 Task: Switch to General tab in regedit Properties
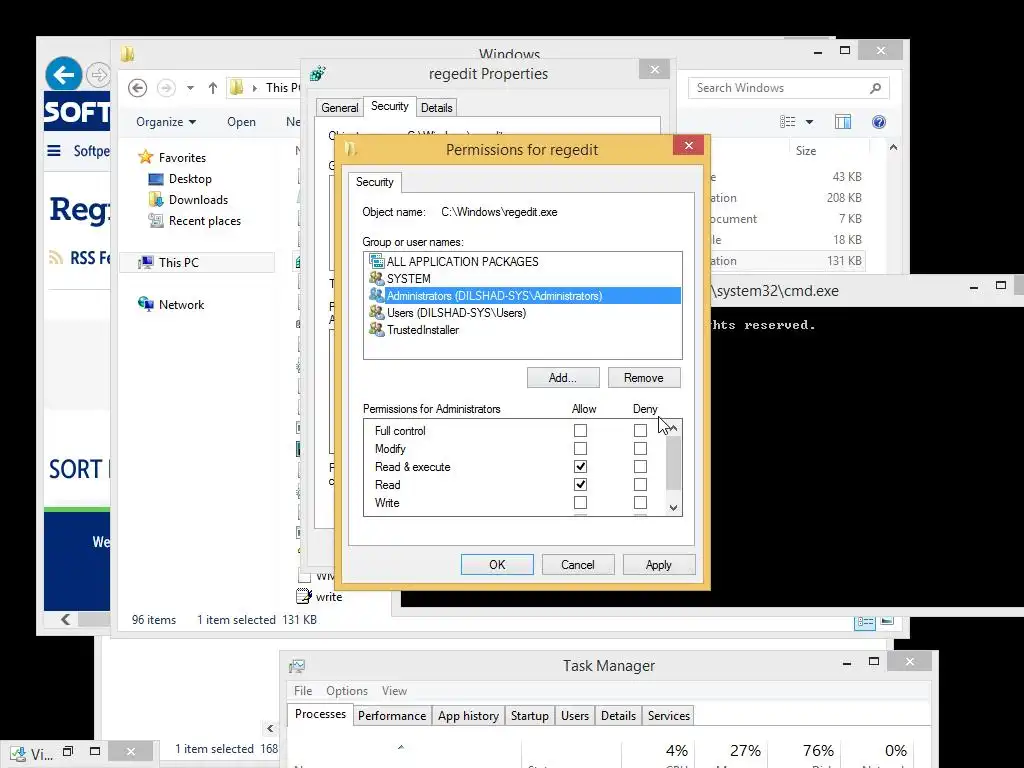[340, 108]
